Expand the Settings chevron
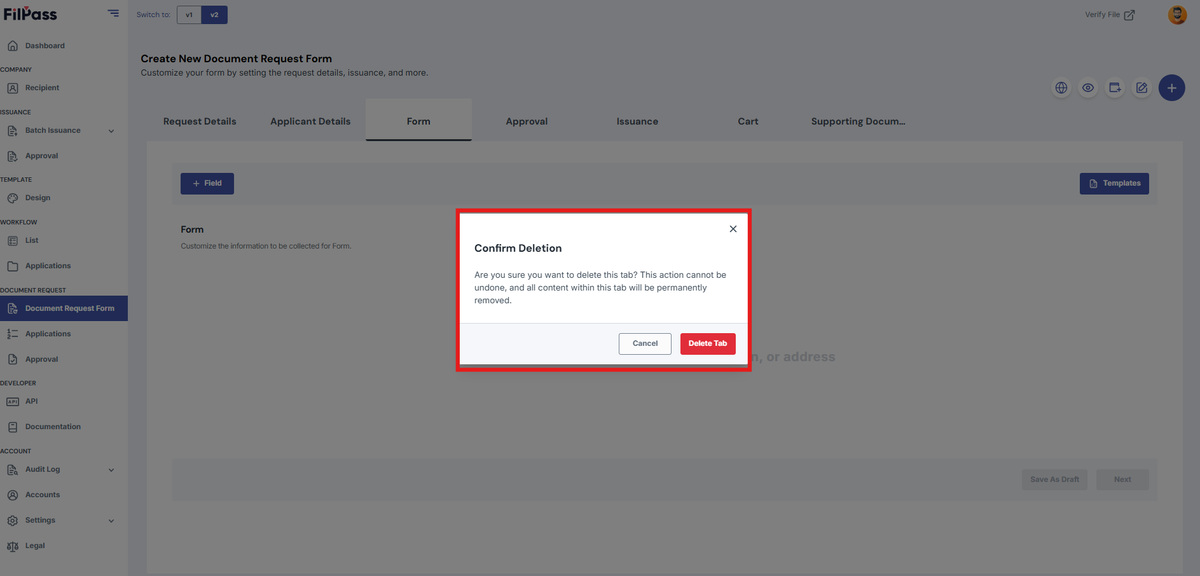The width and height of the screenshot is (1200, 576). coord(111,521)
